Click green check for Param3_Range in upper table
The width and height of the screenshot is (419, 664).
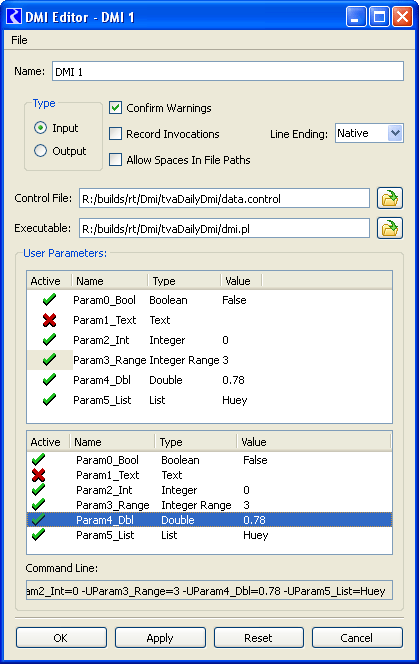[x=50, y=360]
